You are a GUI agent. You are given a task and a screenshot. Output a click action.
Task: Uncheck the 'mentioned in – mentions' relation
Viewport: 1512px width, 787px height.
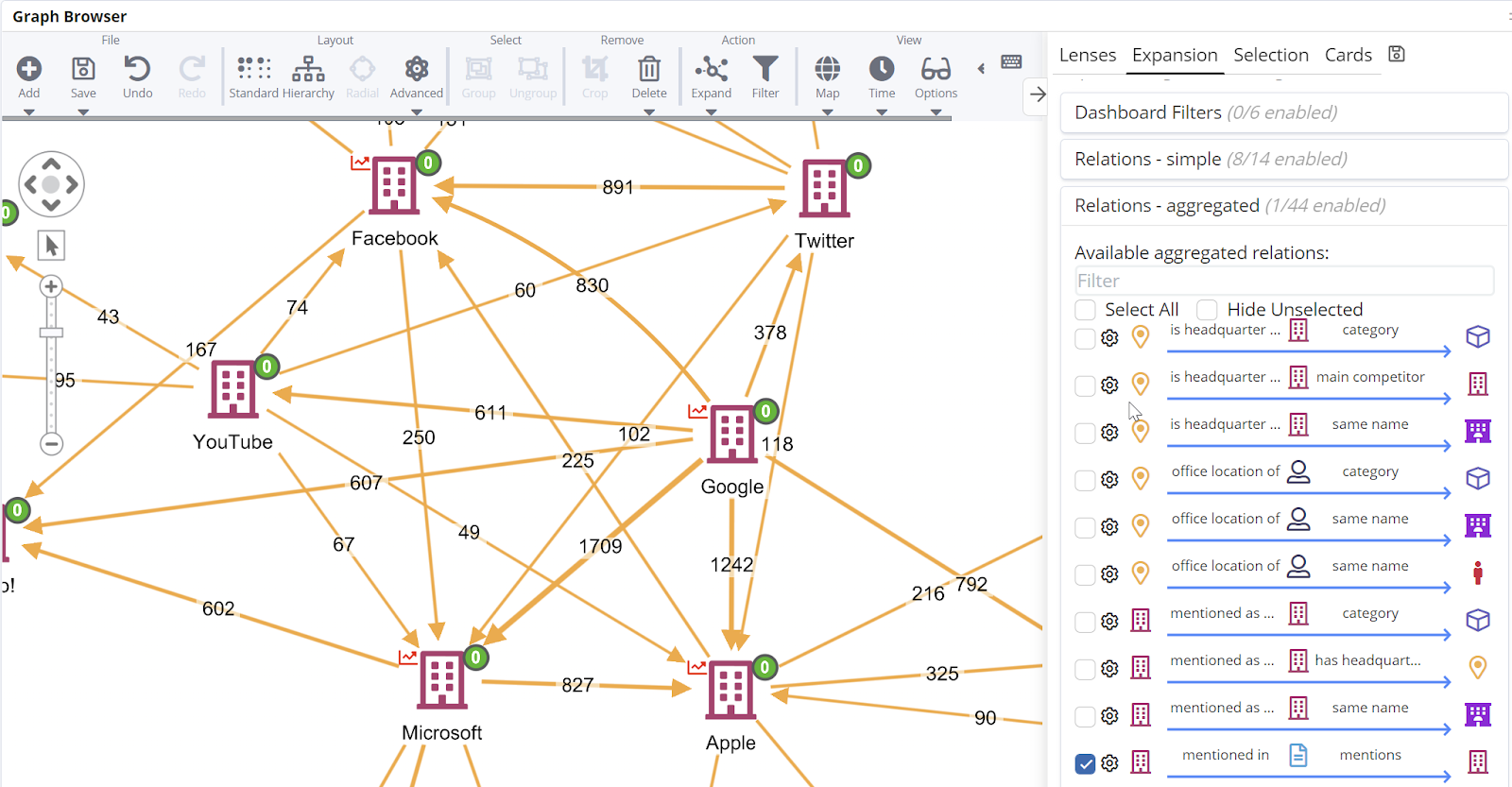[1085, 763]
